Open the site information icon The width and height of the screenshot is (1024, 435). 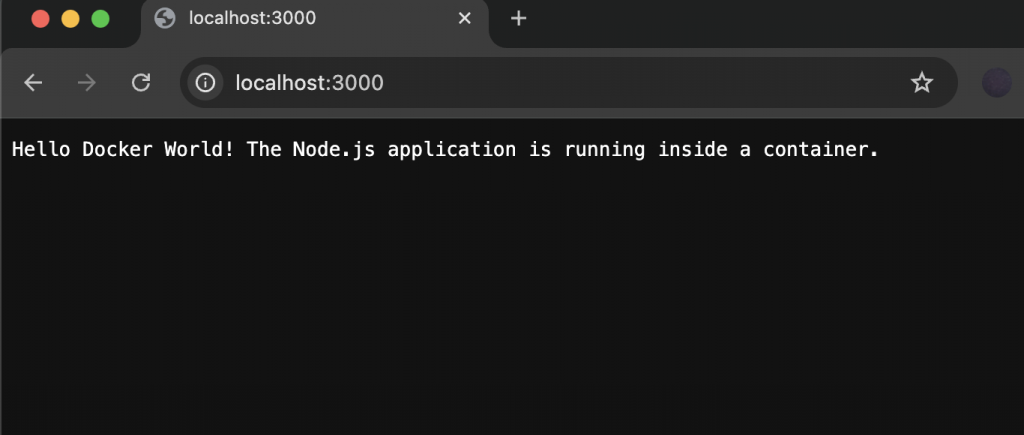click(205, 83)
